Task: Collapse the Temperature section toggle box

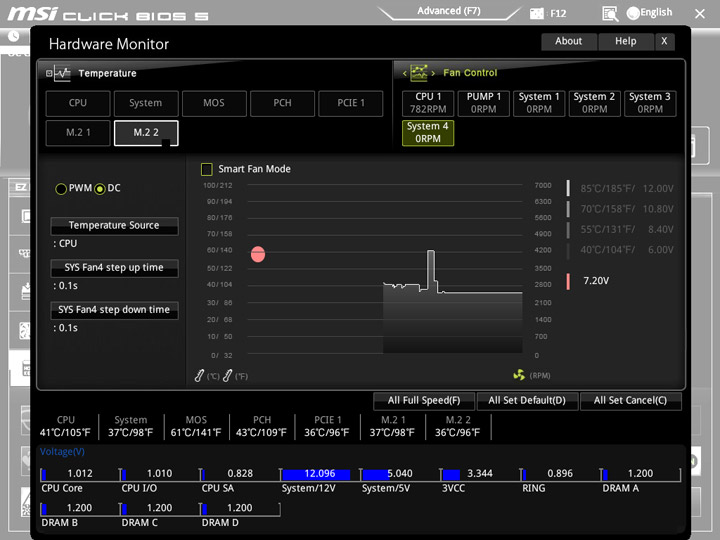Action: point(49,73)
